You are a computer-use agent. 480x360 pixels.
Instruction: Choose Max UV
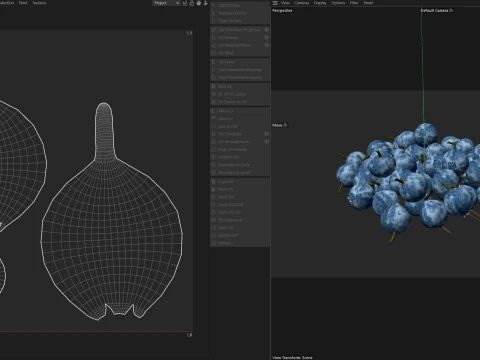(x=240, y=86)
